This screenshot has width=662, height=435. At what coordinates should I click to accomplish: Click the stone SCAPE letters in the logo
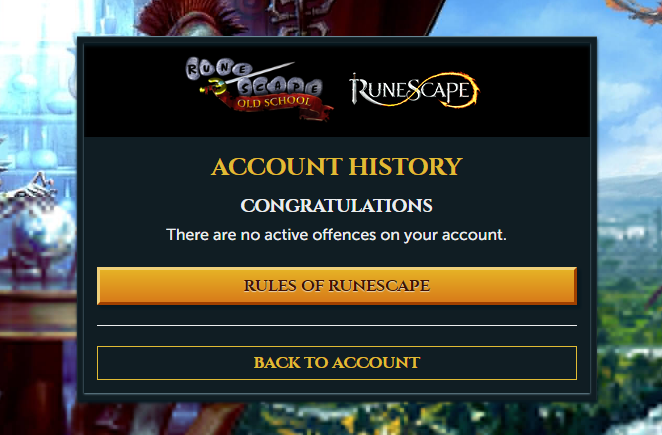[x=279, y=87]
